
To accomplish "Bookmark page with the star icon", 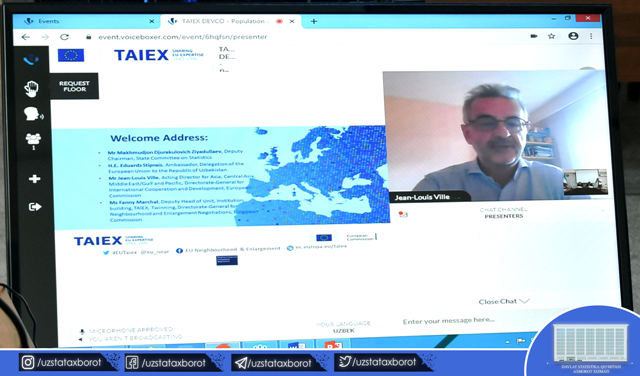I will click(x=551, y=36).
